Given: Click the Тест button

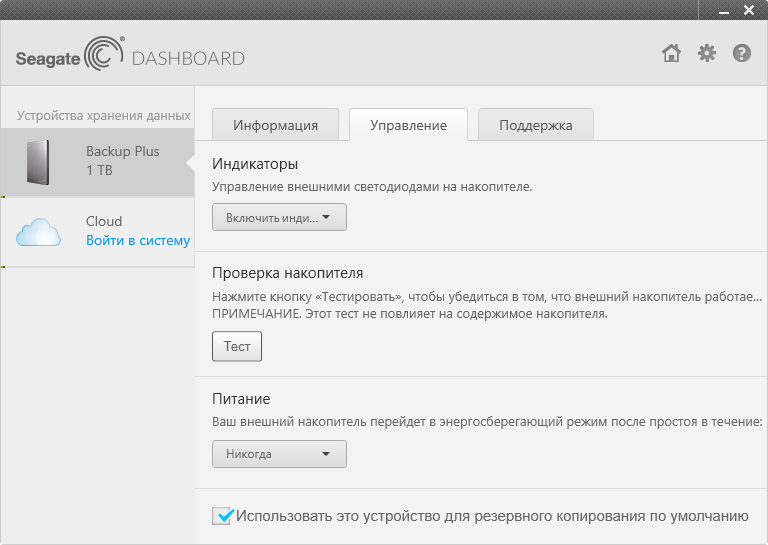Looking at the screenshot, I should (x=237, y=346).
